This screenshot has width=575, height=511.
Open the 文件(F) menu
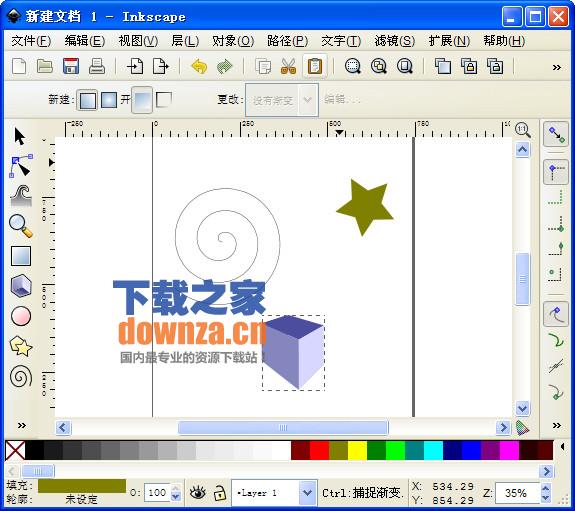point(31,41)
